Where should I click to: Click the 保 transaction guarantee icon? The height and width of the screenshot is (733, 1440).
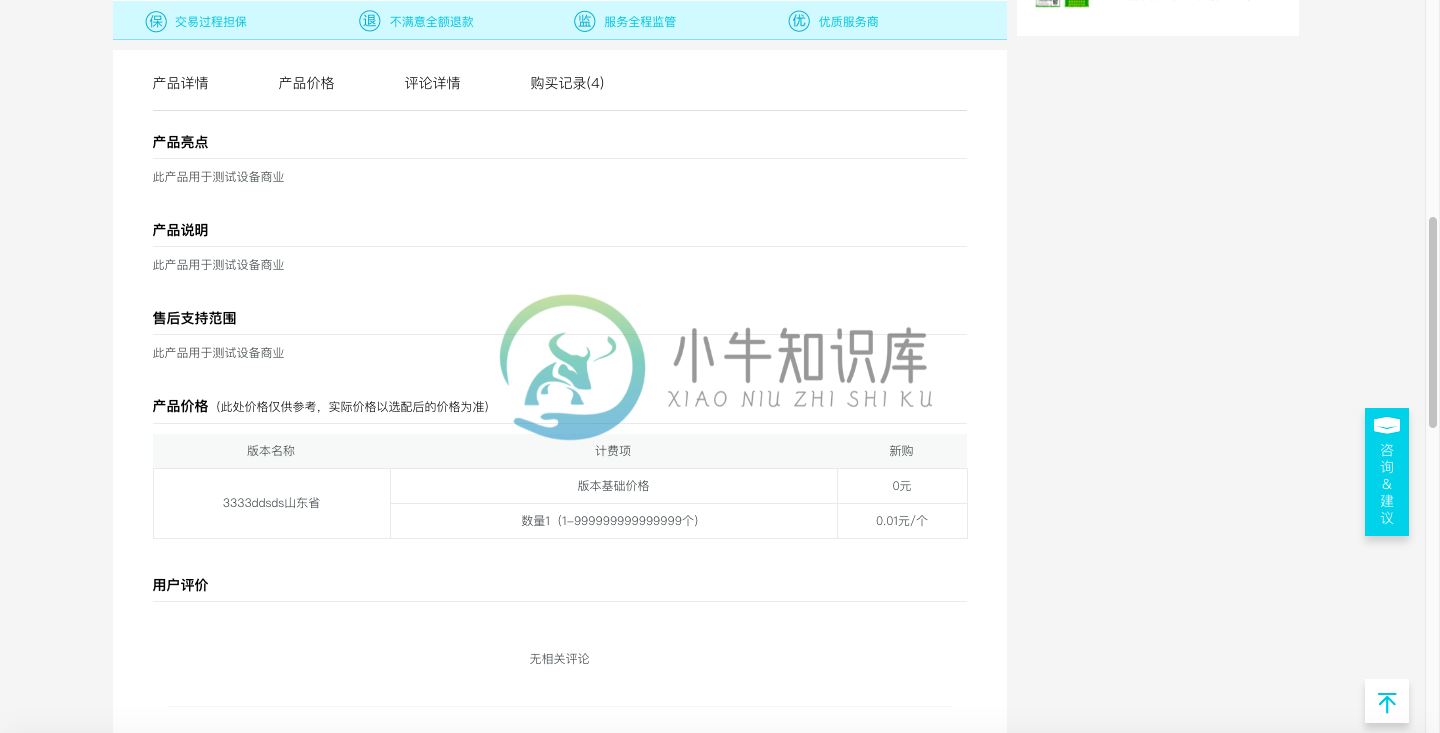click(156, 21)
